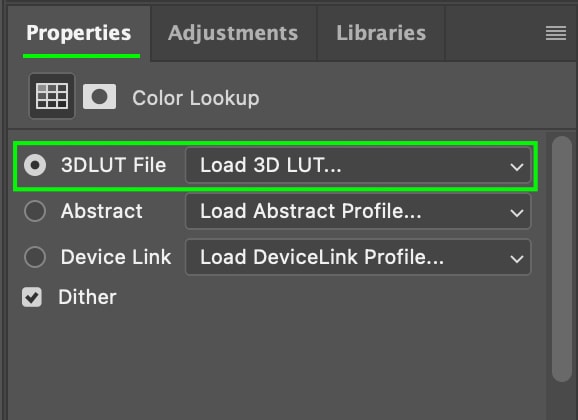The image size is (578, 420).
Task: Switch to the Adjustments tab
Action: (233, 33)
